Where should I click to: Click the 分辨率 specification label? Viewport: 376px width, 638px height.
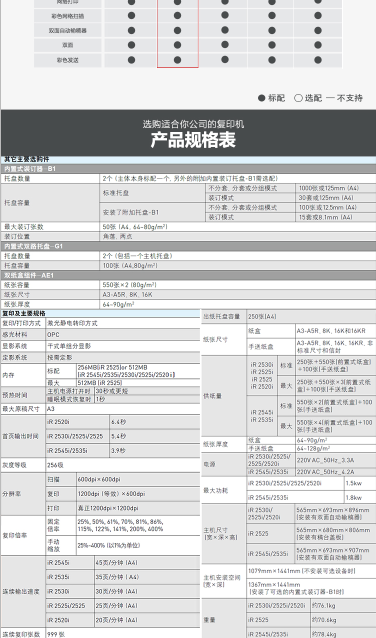click(11, 494)
